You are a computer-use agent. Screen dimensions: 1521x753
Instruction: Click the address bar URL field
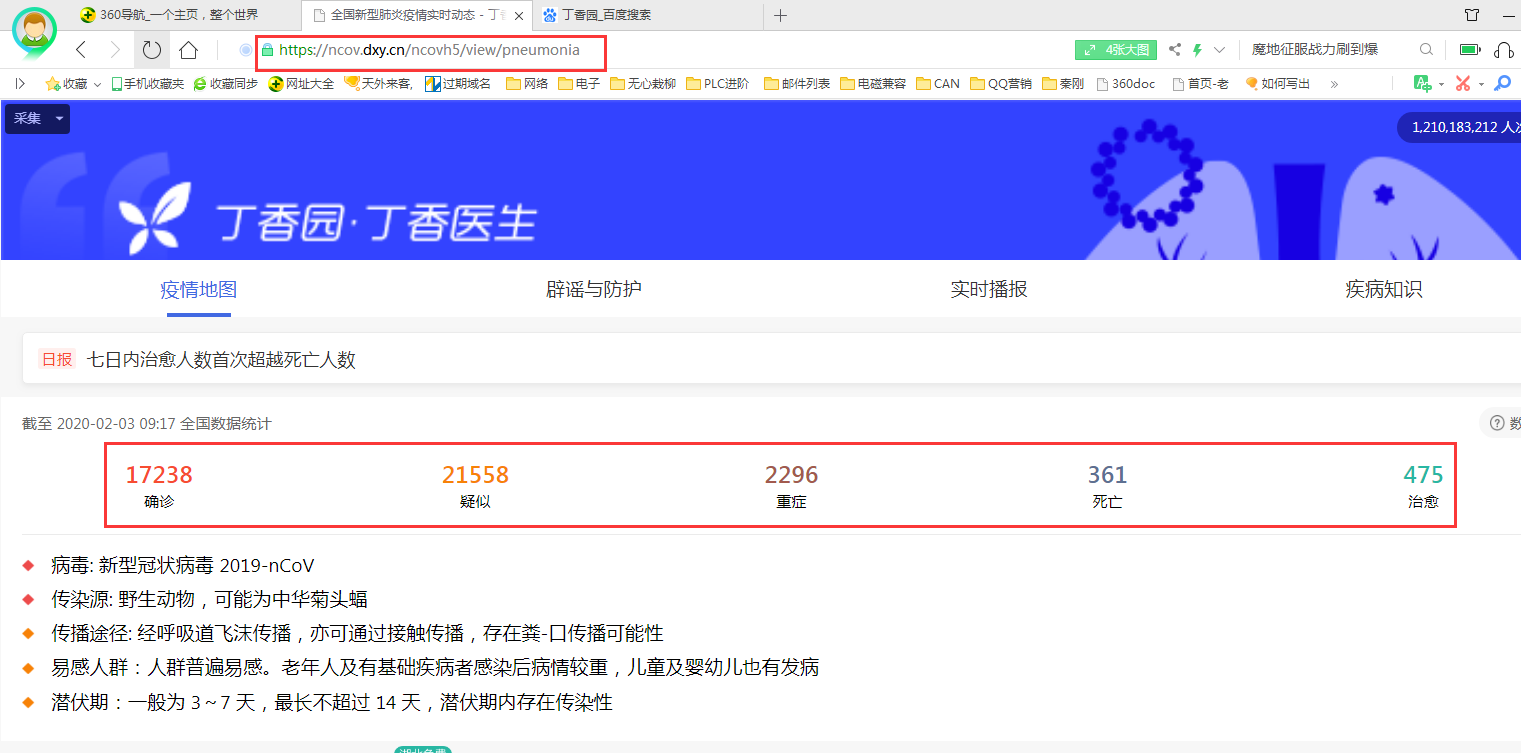click(x=431, y=50)
